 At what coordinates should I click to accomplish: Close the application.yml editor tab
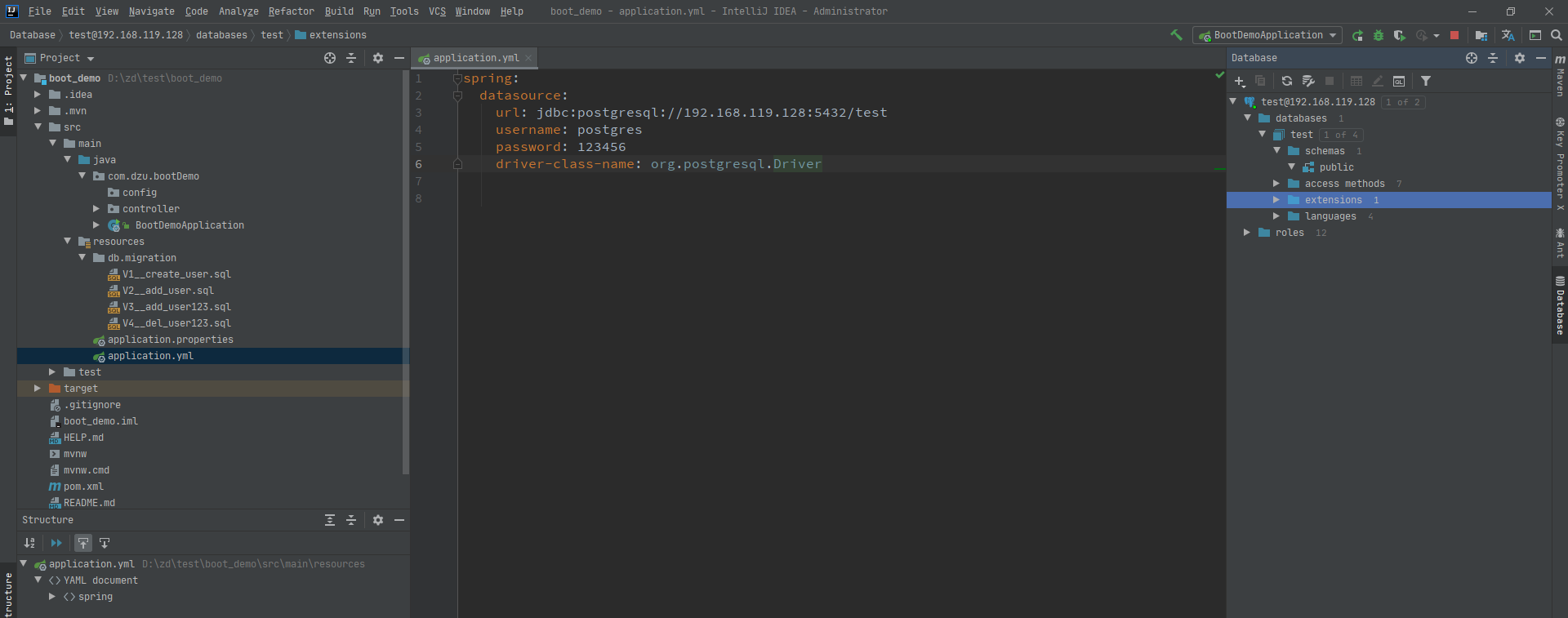pyautogui.click(x=528, y=58)
